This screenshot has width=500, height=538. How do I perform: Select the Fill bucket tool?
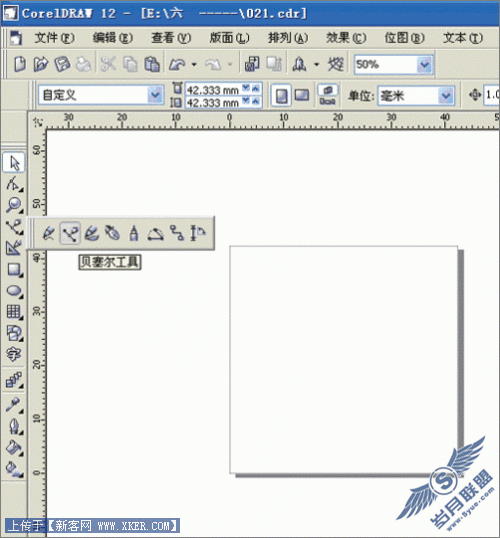tap(14, 448)
